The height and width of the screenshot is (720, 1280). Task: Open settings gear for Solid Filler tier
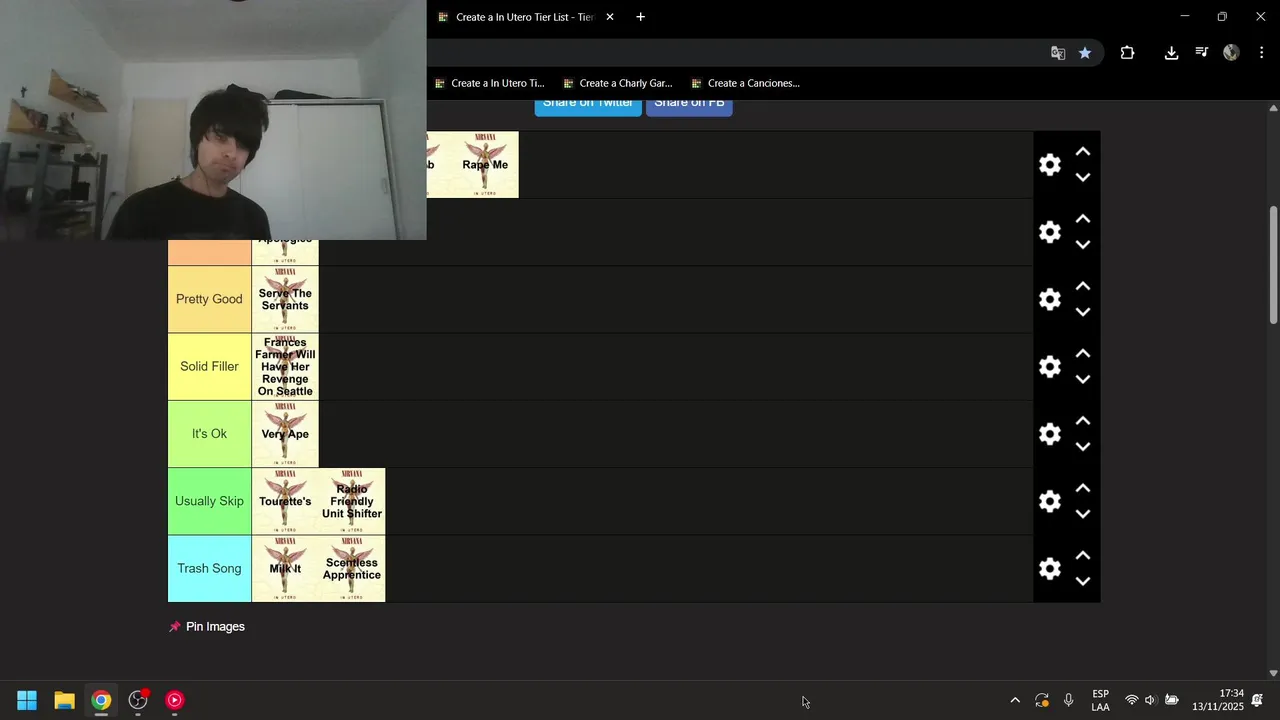1049,366
